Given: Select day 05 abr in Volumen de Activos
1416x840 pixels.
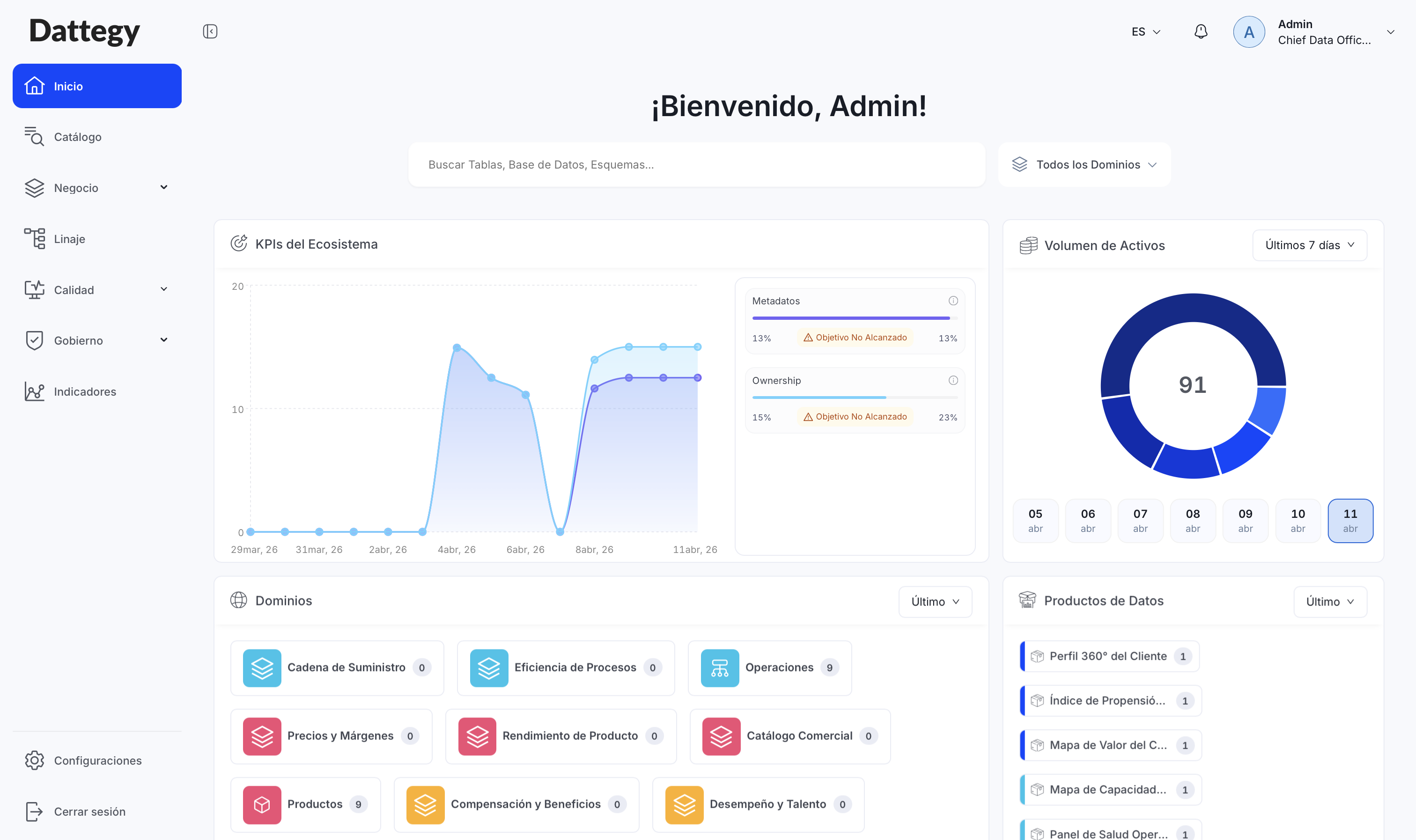Looking at the screenshot, I should (x=1036, y=520).
